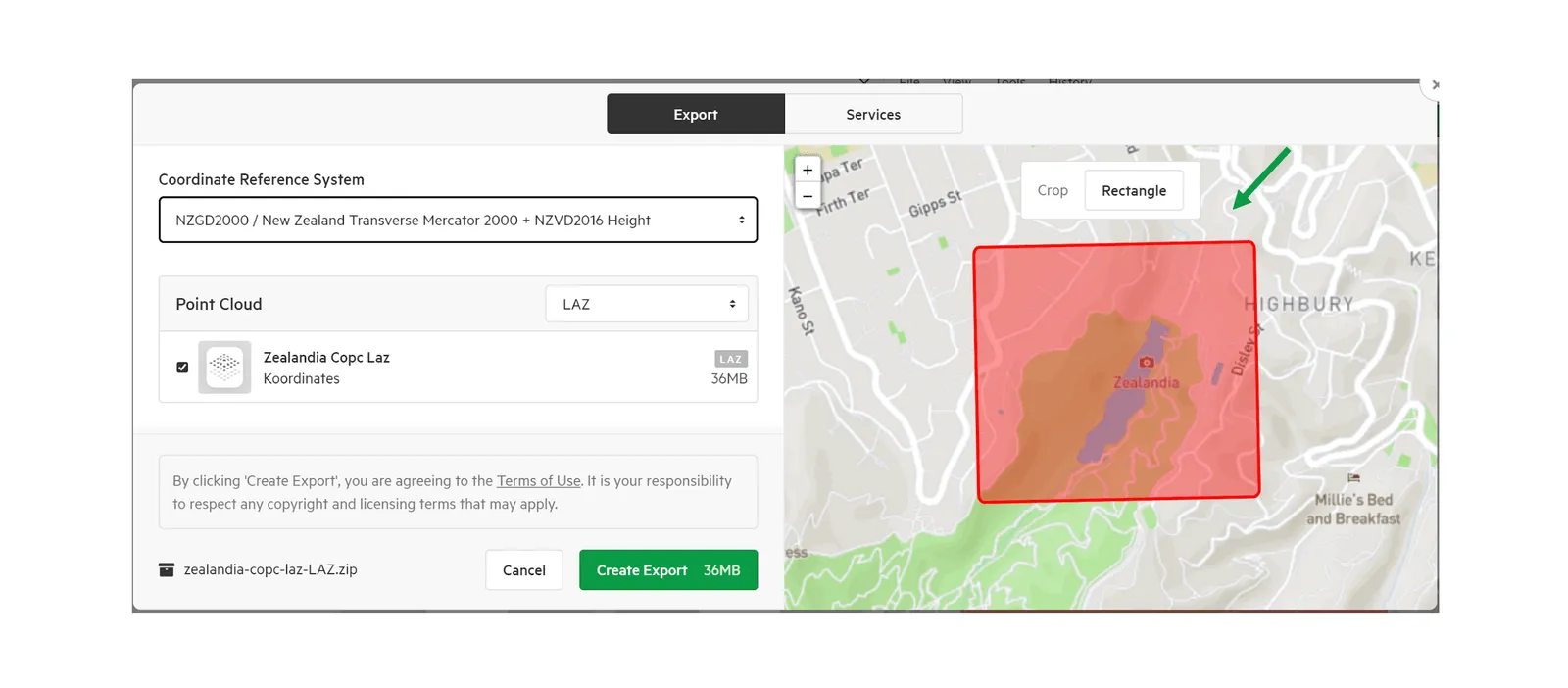Screen dimensions: 1568x688
Task: Click the Zealandia Copc Laz point cloud thumbnail
Action: (224, 367)
